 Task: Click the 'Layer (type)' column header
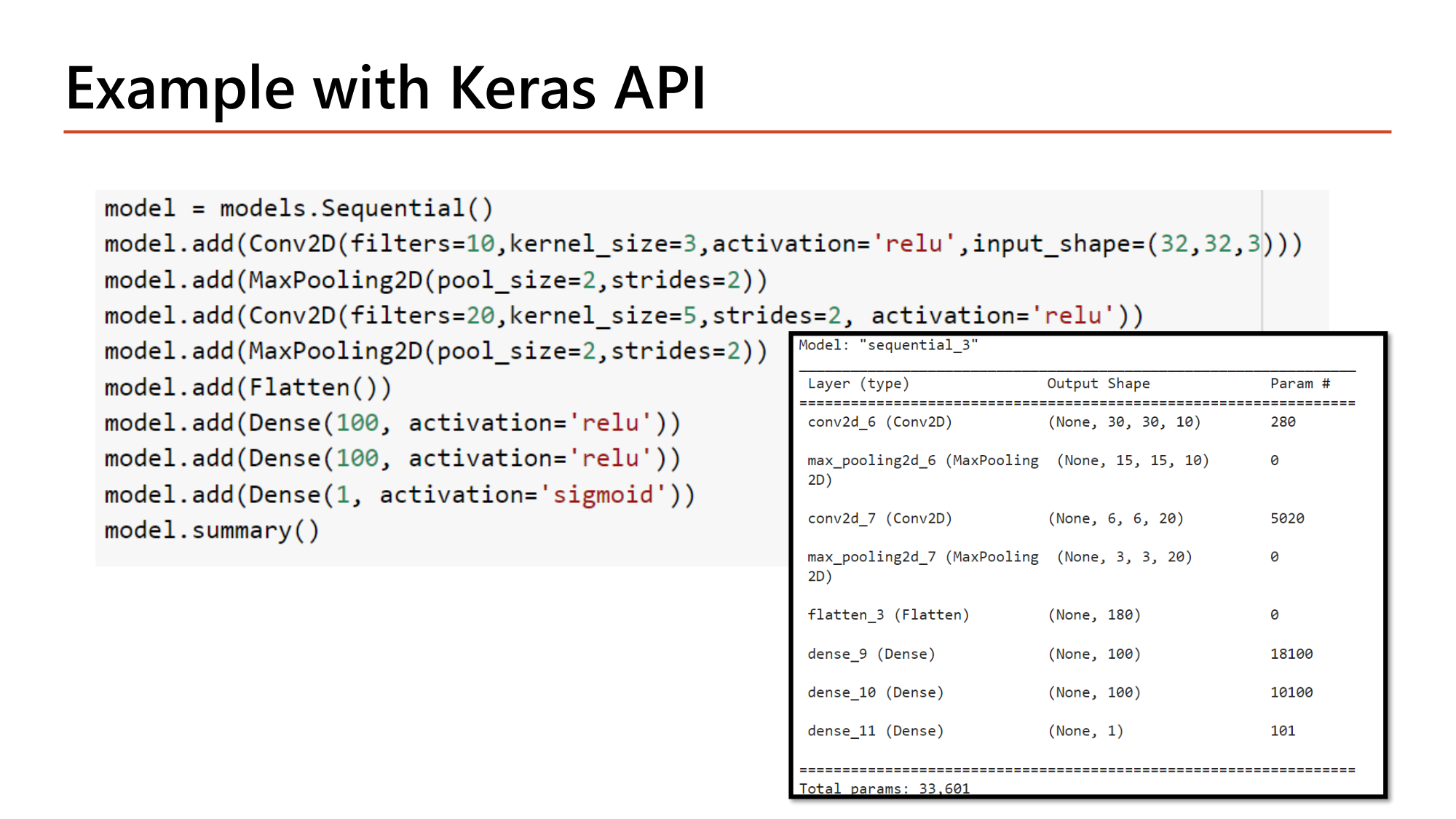coord(858,384)
